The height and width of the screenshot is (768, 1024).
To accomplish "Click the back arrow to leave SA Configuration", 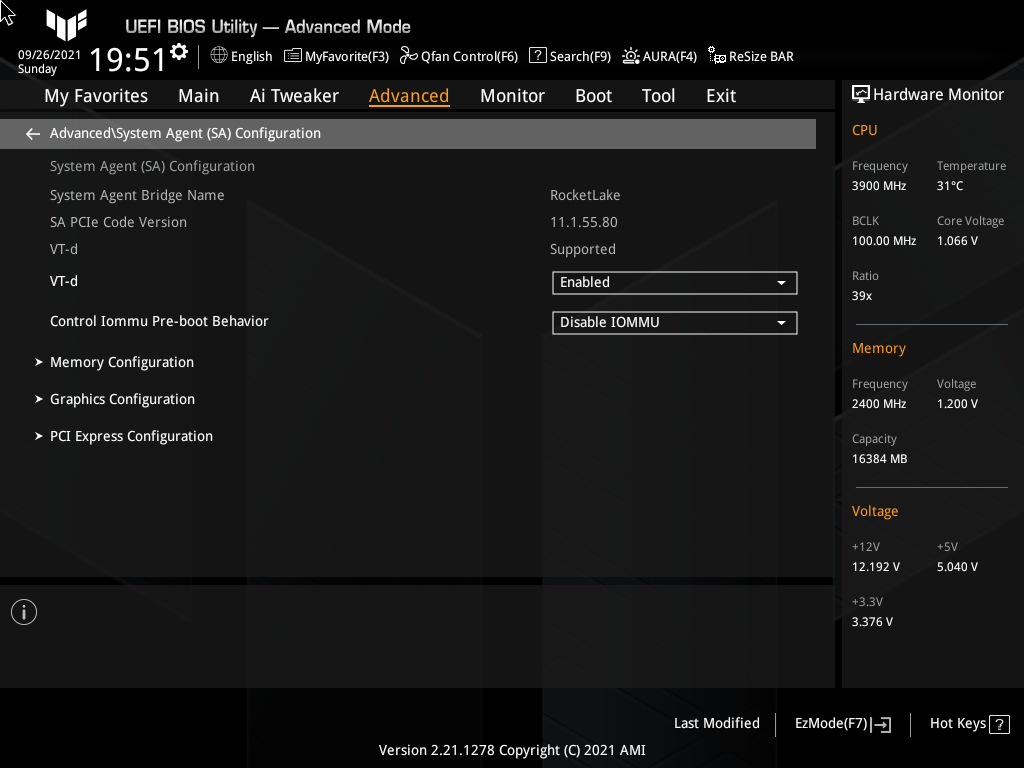I will click(x=32, y=133).
